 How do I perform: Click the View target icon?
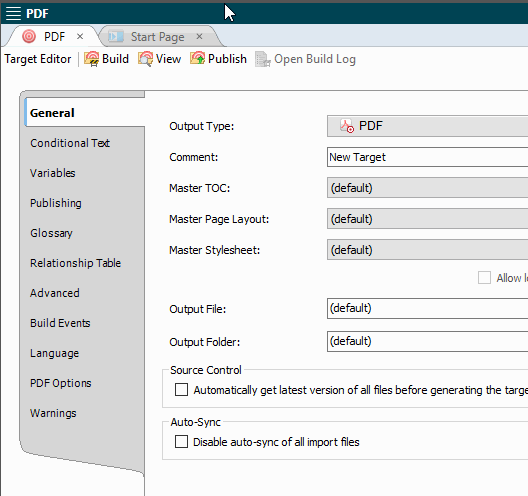coord(145,59)
